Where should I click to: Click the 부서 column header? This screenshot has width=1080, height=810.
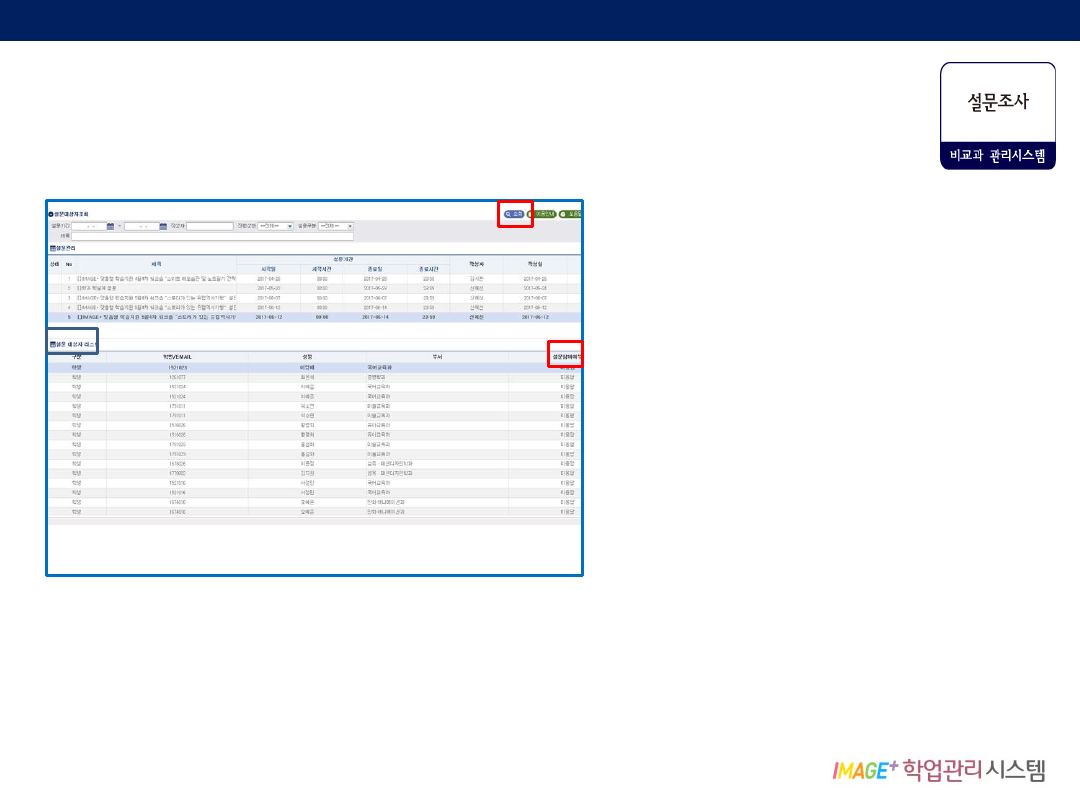(x=437, y=356)
